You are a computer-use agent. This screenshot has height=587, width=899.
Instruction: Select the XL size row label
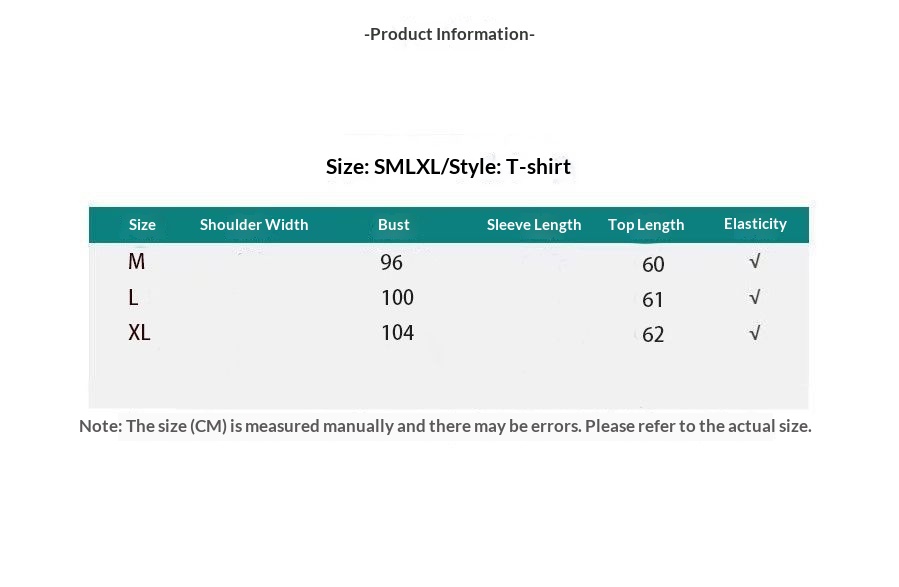[x=139, y=333]
